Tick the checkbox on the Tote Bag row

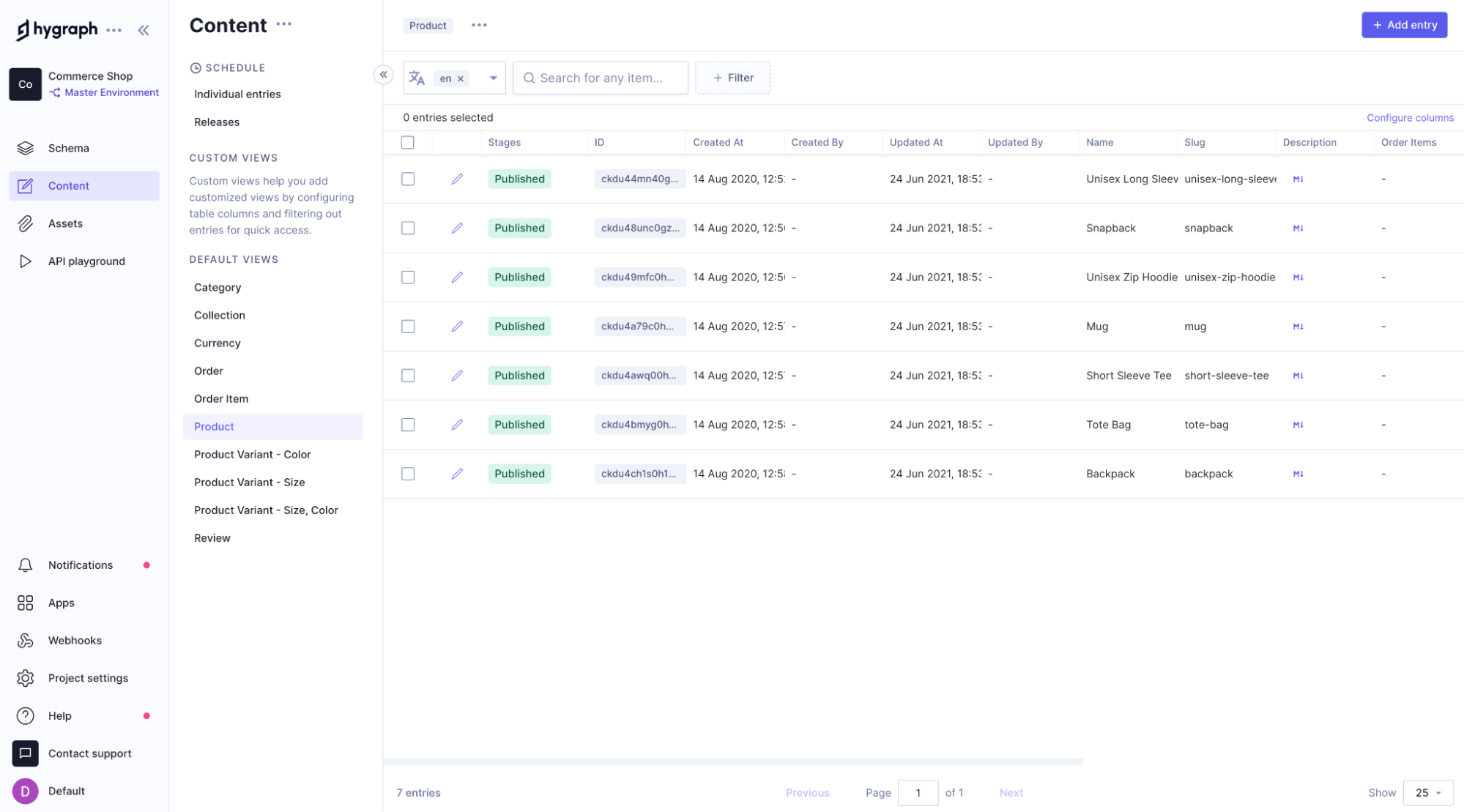click(x=408, y=425)
